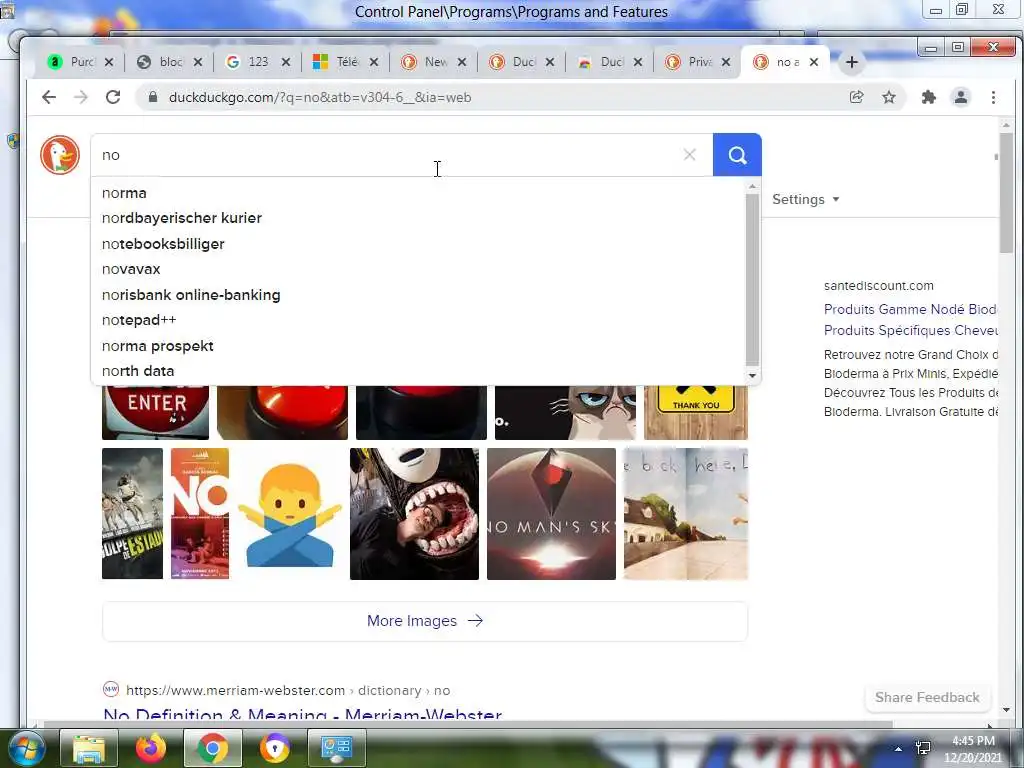This screenshot has width=1024, height=768.
Task: Open the masked face with teeth thumbnail
Action: (414, 513)
